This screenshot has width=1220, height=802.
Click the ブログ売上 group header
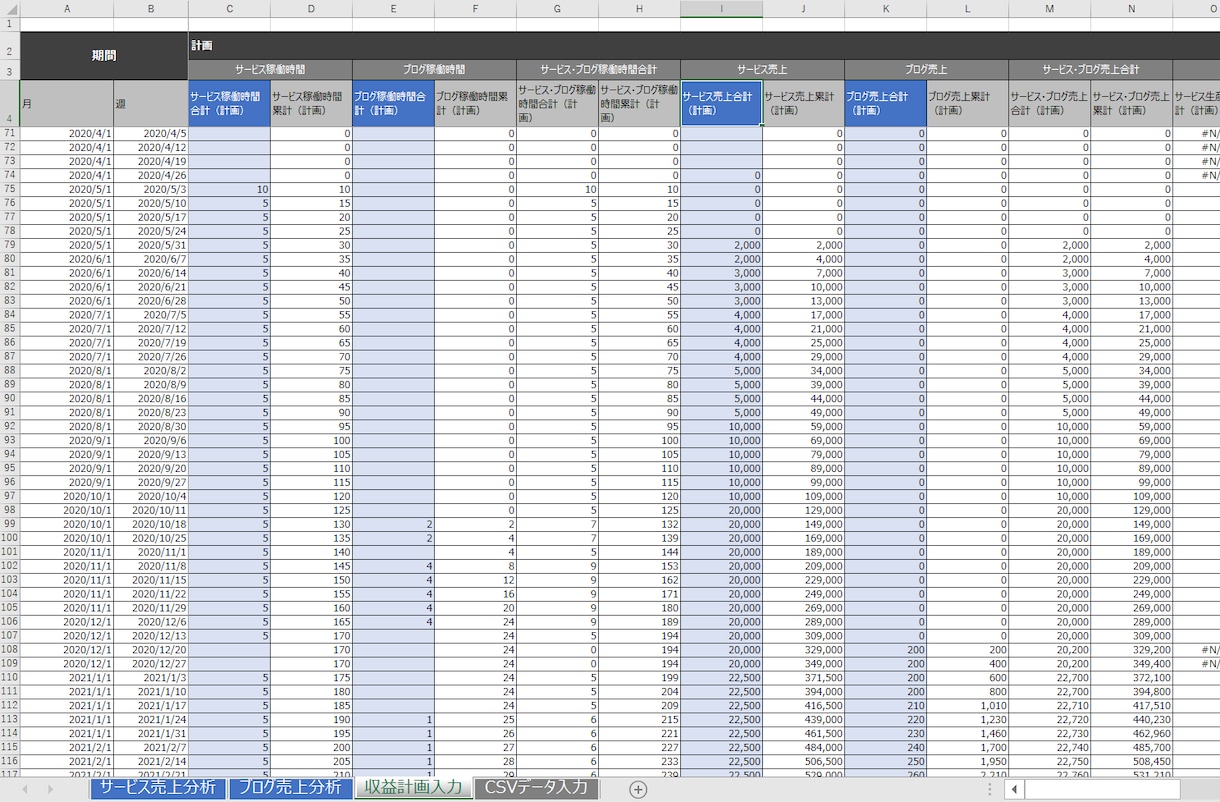926,70
